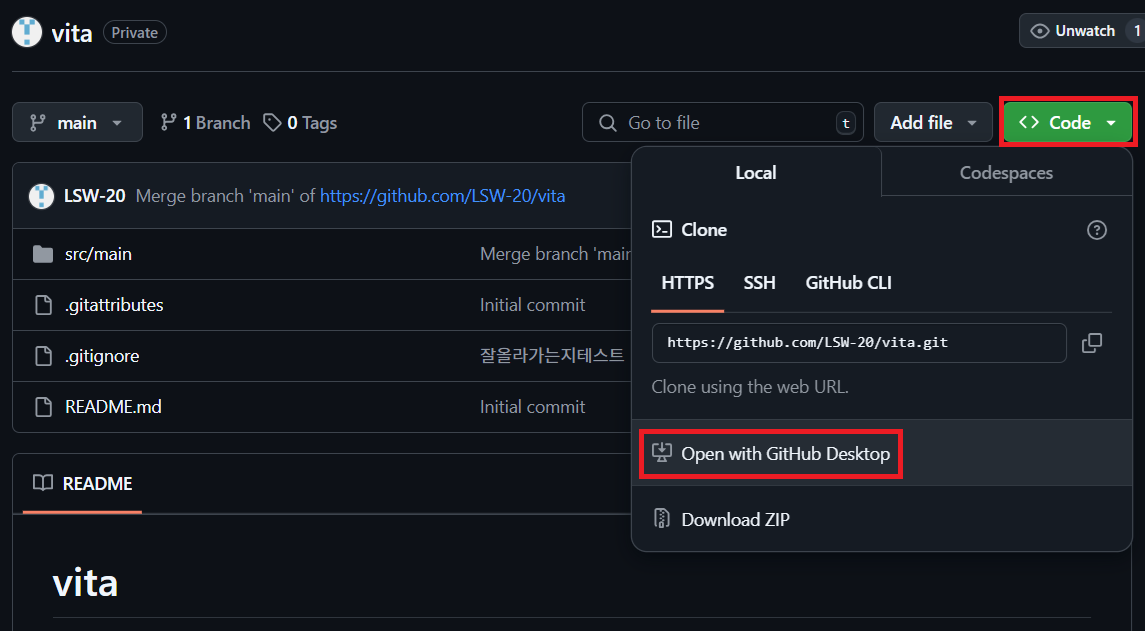Image resolution: width=1145 pixels, height=631 pixels.
Task: Follow the github.com/LSW-20/vita commit link
Action: pos(443,196)
